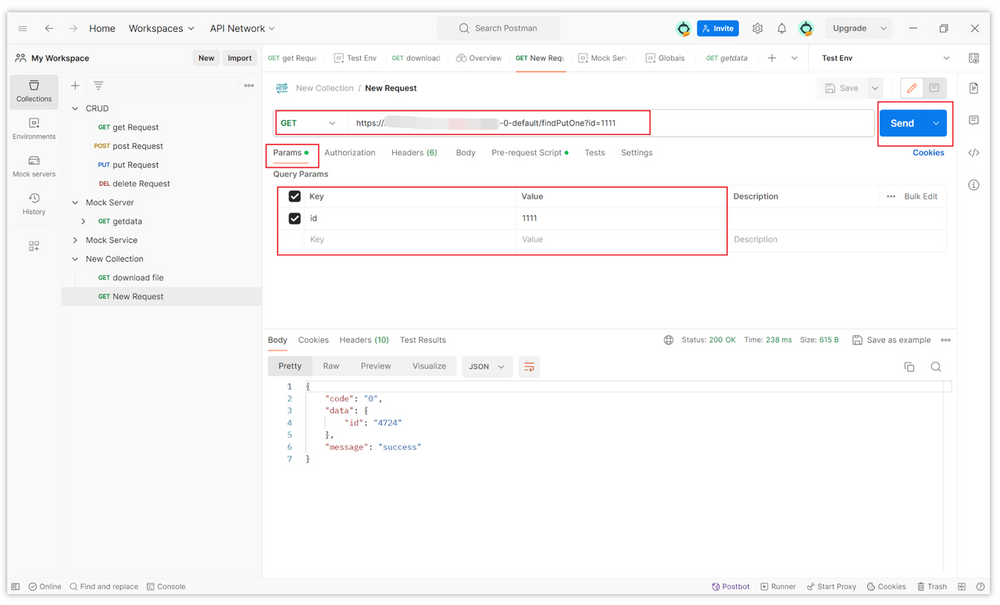Open the comments icon in right sidebar
1000x605 pixels.
(x=973, y=120)
